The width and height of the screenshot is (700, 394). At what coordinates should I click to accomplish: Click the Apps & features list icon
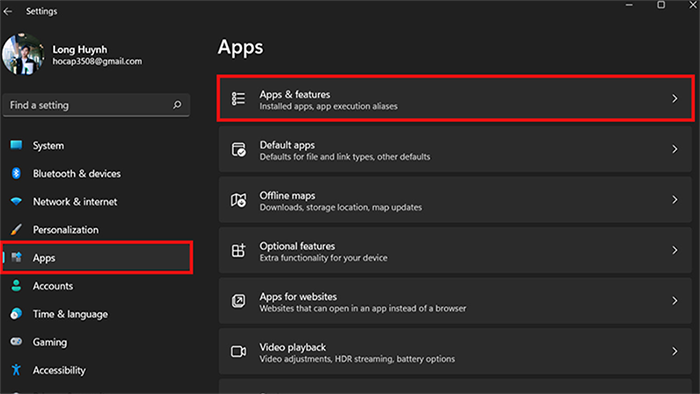click(238, 99)
